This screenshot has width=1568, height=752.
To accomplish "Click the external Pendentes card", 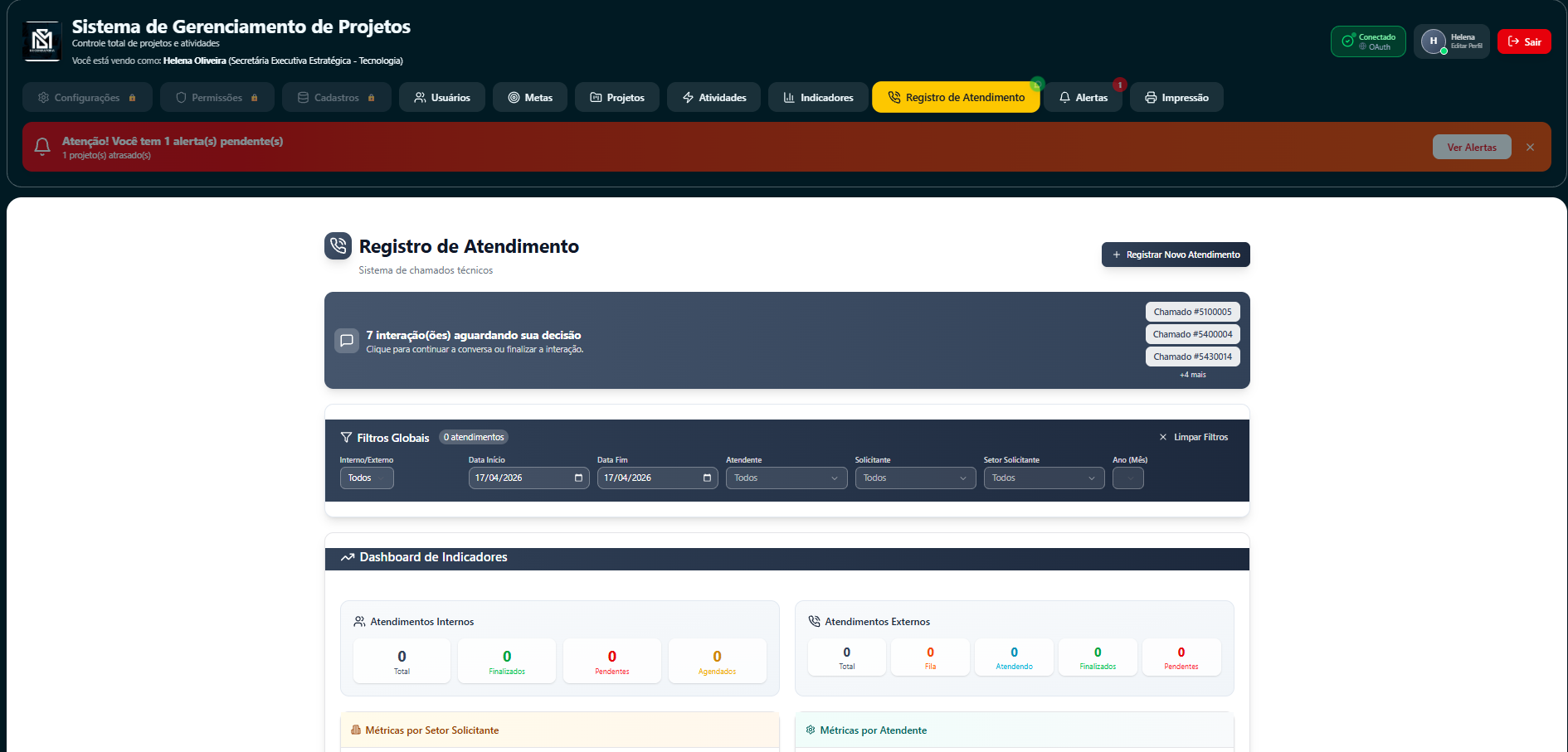I will pos(1181,657).
